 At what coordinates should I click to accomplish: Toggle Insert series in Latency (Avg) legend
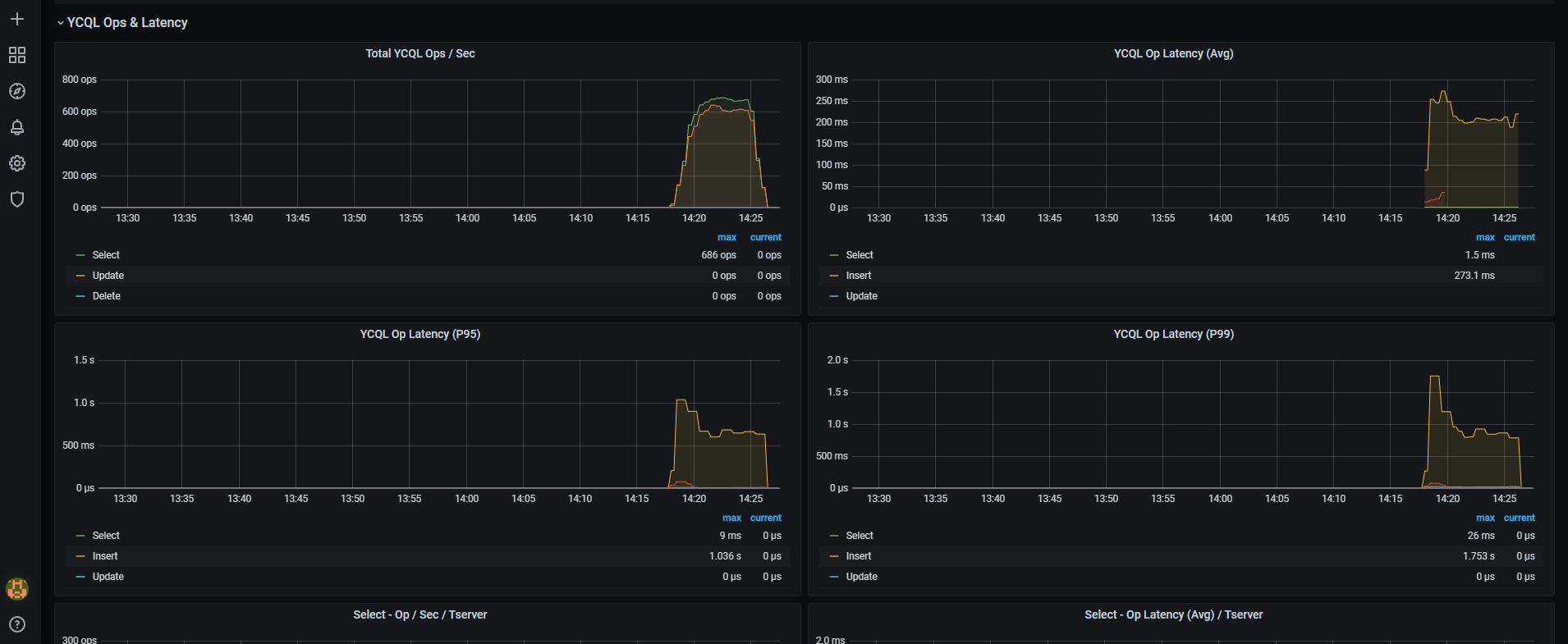pos(859,276)
